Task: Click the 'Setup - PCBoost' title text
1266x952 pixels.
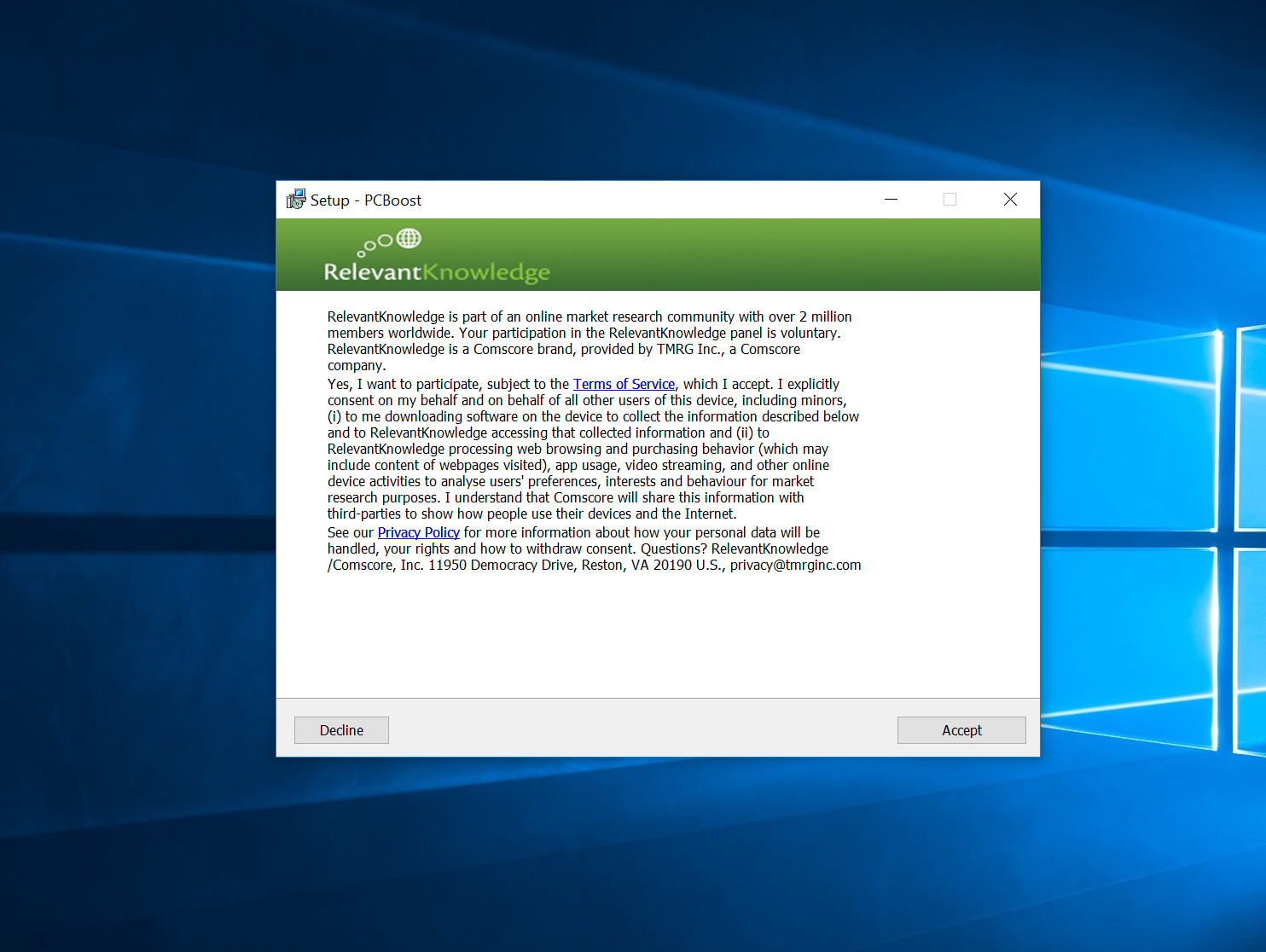Action: pos(366,200)
